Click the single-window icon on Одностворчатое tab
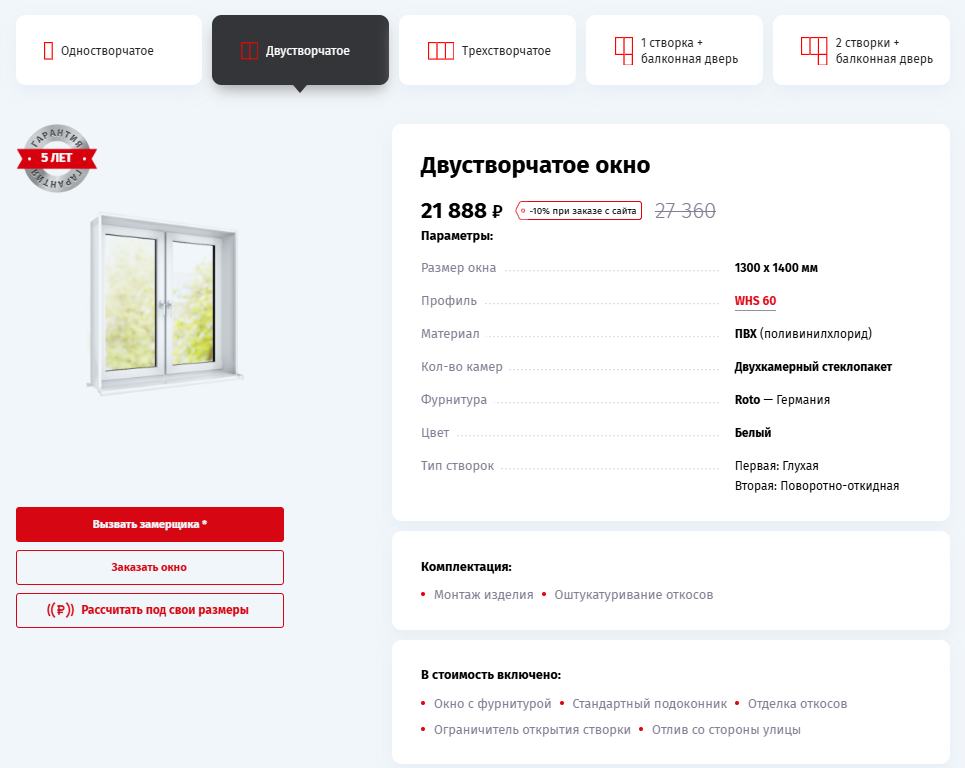This screenshot has width=965, height=768. pyautogui.click(x=46, y=49)
